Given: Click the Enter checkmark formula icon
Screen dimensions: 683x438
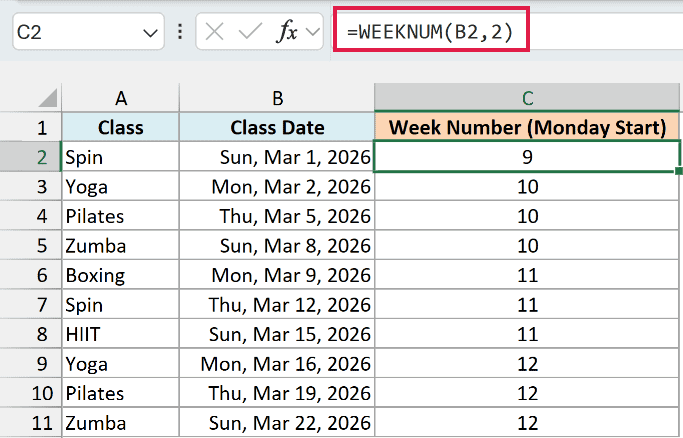Looking at the screenshot, I should [x=250, y=32].
